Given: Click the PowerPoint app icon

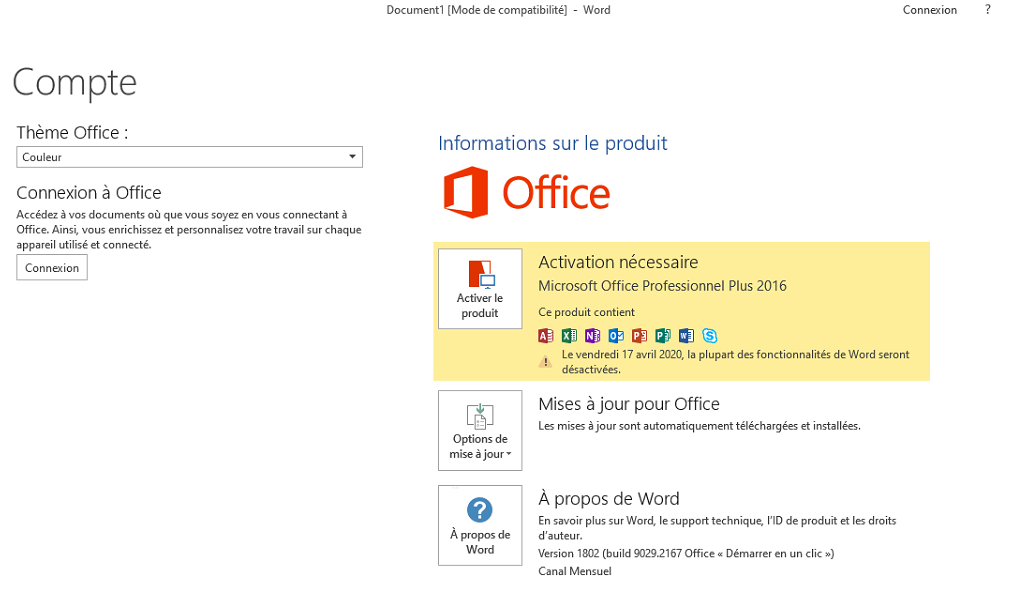Looking at the screenshot, I should (640, 336).
